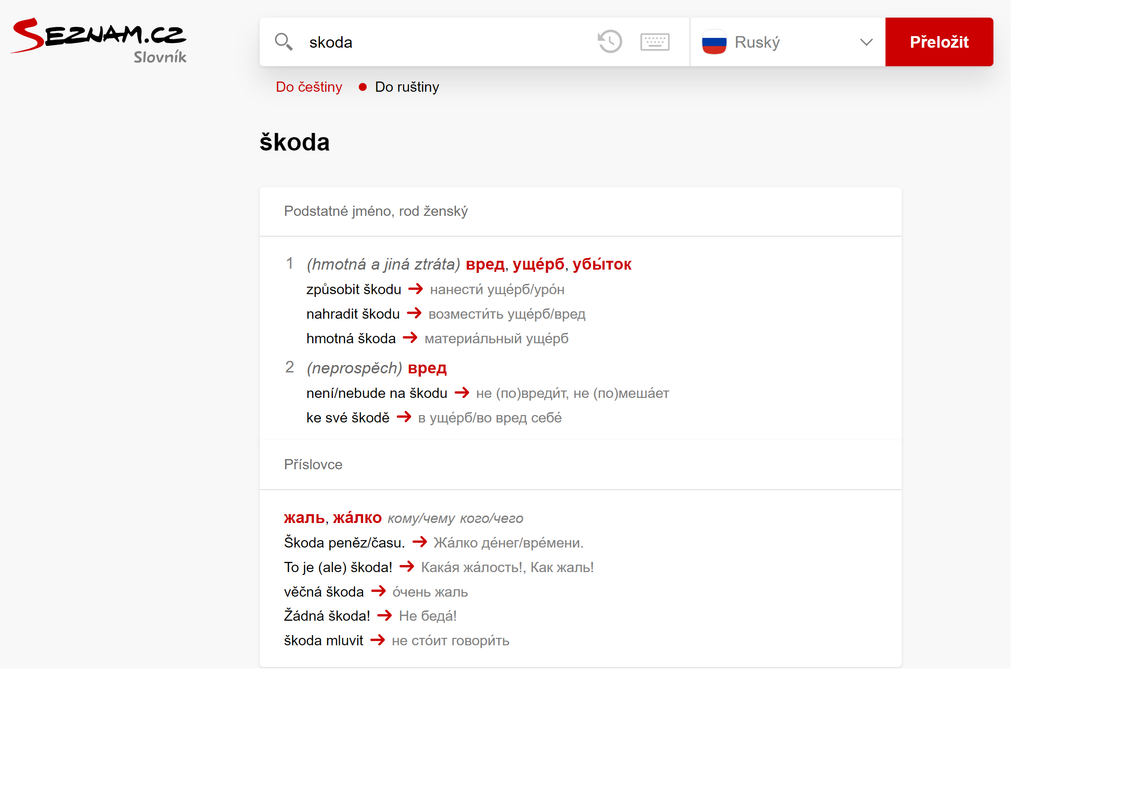Click translation Жалко денег/времени.

(x=508, y=542)
